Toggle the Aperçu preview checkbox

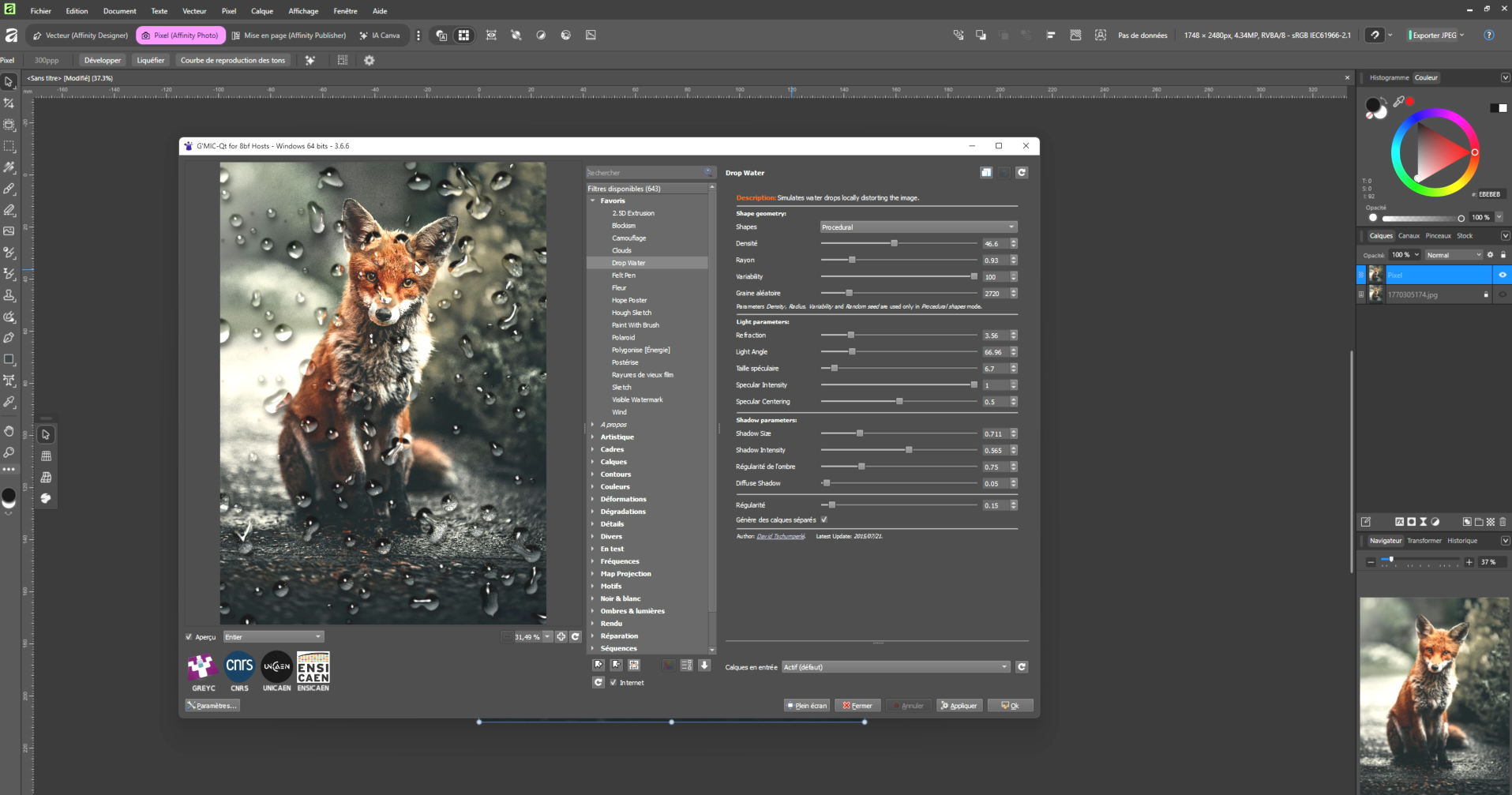[189, 637]
